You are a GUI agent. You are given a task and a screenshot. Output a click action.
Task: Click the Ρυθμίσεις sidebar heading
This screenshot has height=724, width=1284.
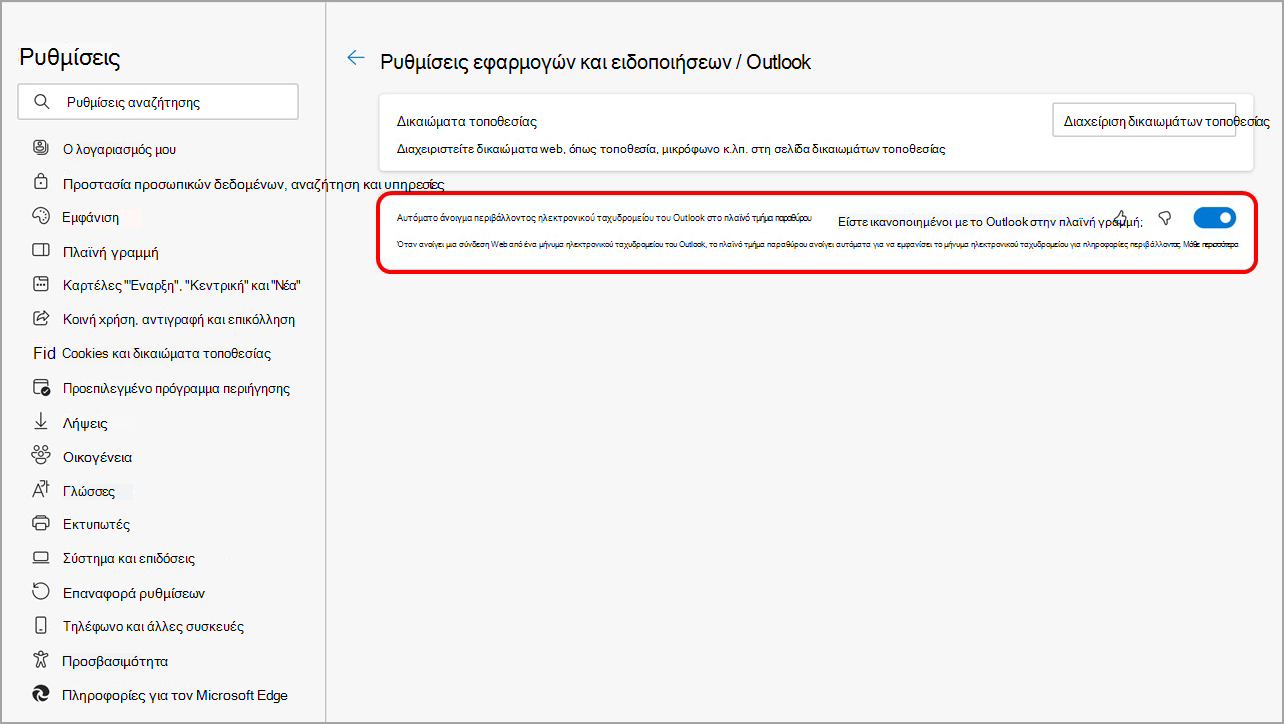(x=70, y=58)
